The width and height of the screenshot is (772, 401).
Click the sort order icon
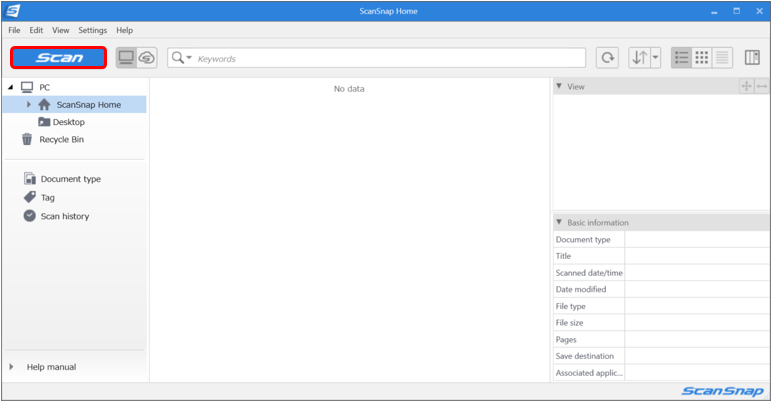[x=639, y=58]
